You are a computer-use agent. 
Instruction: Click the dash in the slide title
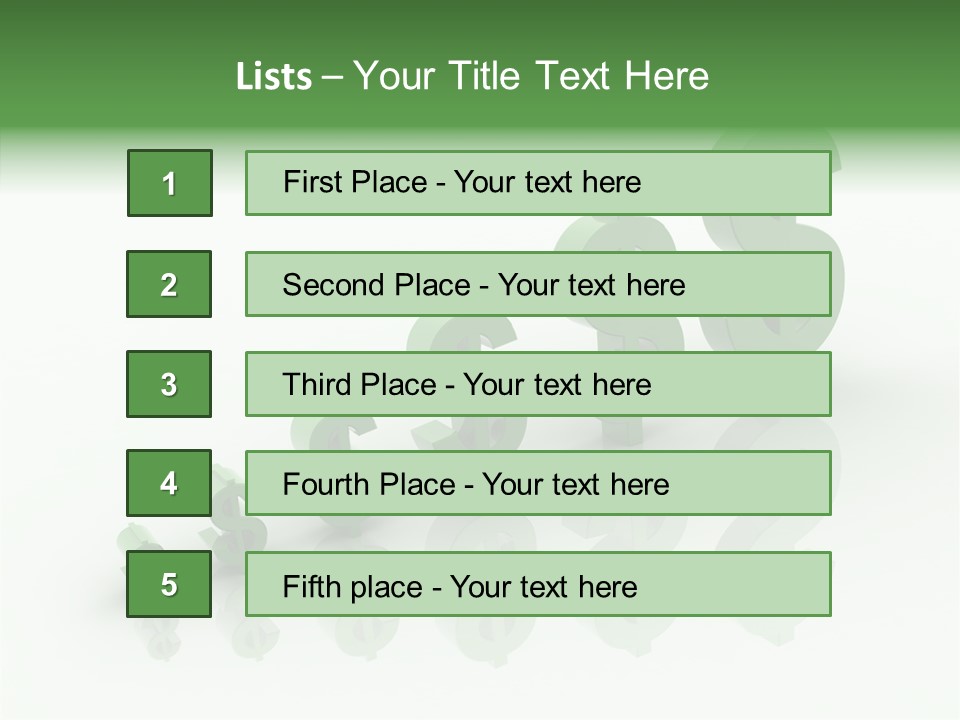[333, 76]
